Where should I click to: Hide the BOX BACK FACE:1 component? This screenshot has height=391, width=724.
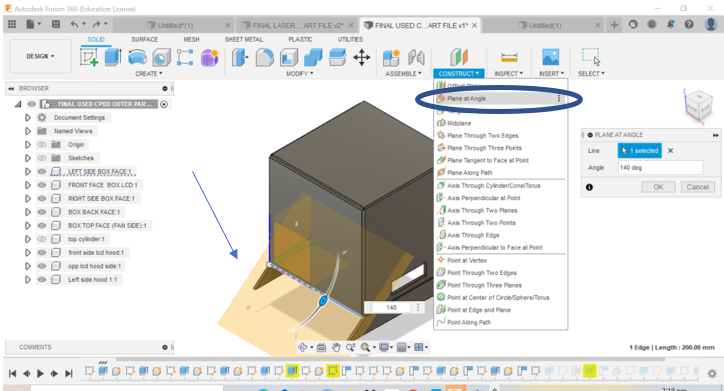pyautogui.click(x=42, y=212)
